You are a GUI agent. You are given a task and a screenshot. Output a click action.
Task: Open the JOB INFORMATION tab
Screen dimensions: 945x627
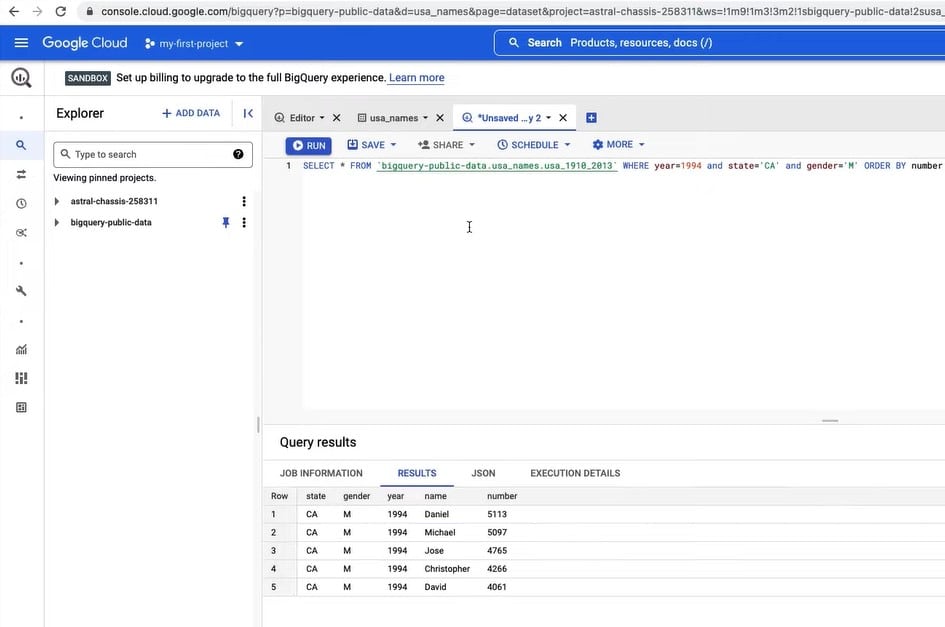321,473
